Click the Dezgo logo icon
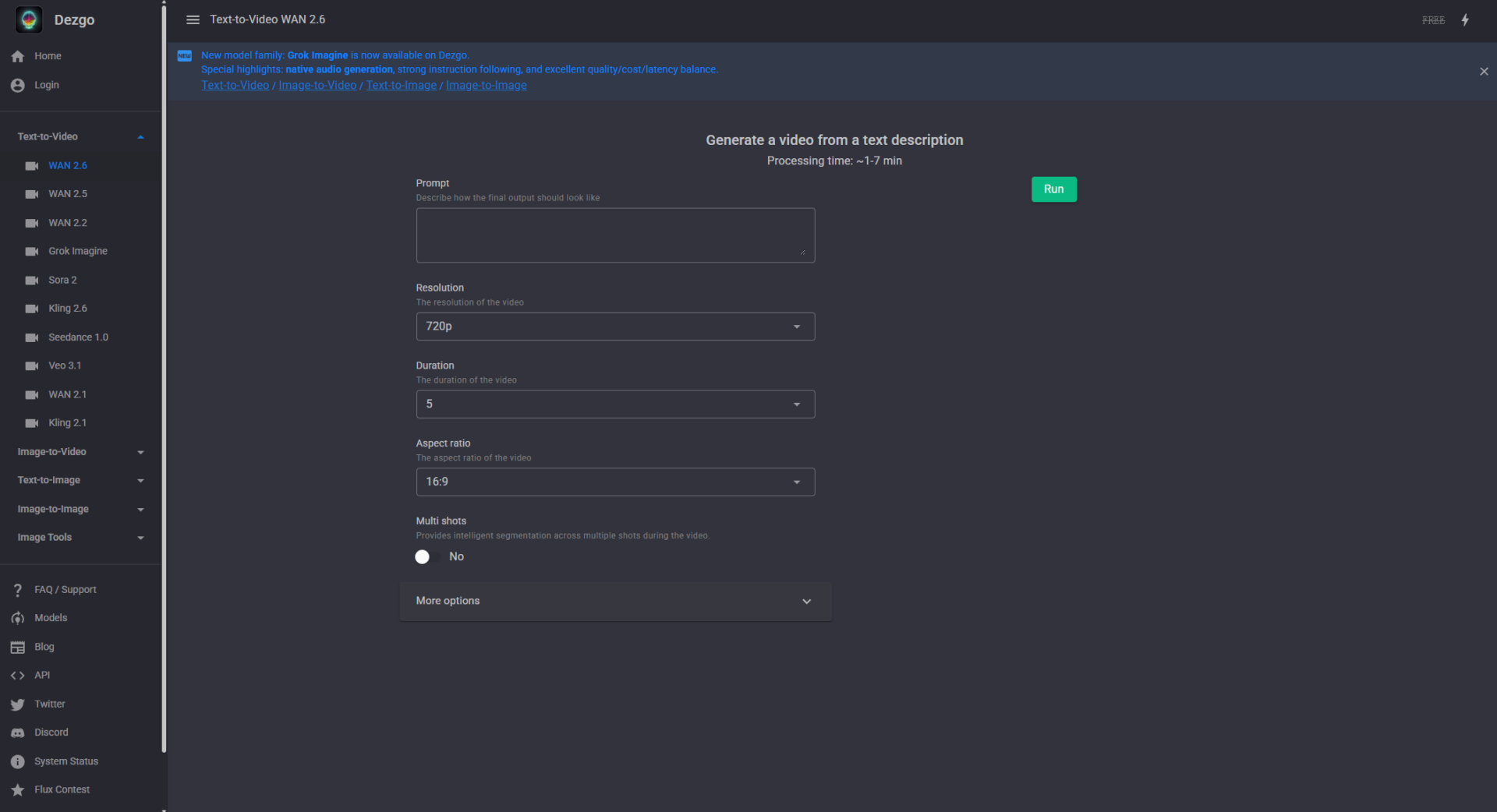 pyautogui.click(x=29, y=19)
